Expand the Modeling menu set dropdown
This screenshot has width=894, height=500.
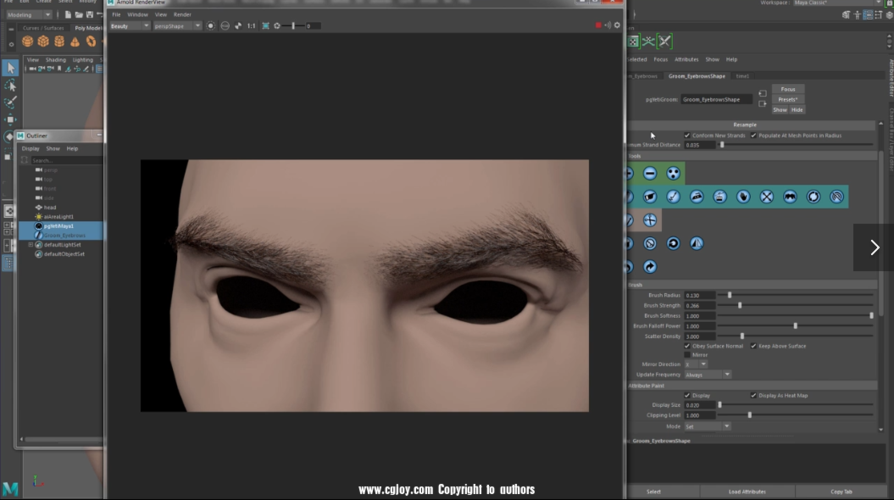[28, 15]
